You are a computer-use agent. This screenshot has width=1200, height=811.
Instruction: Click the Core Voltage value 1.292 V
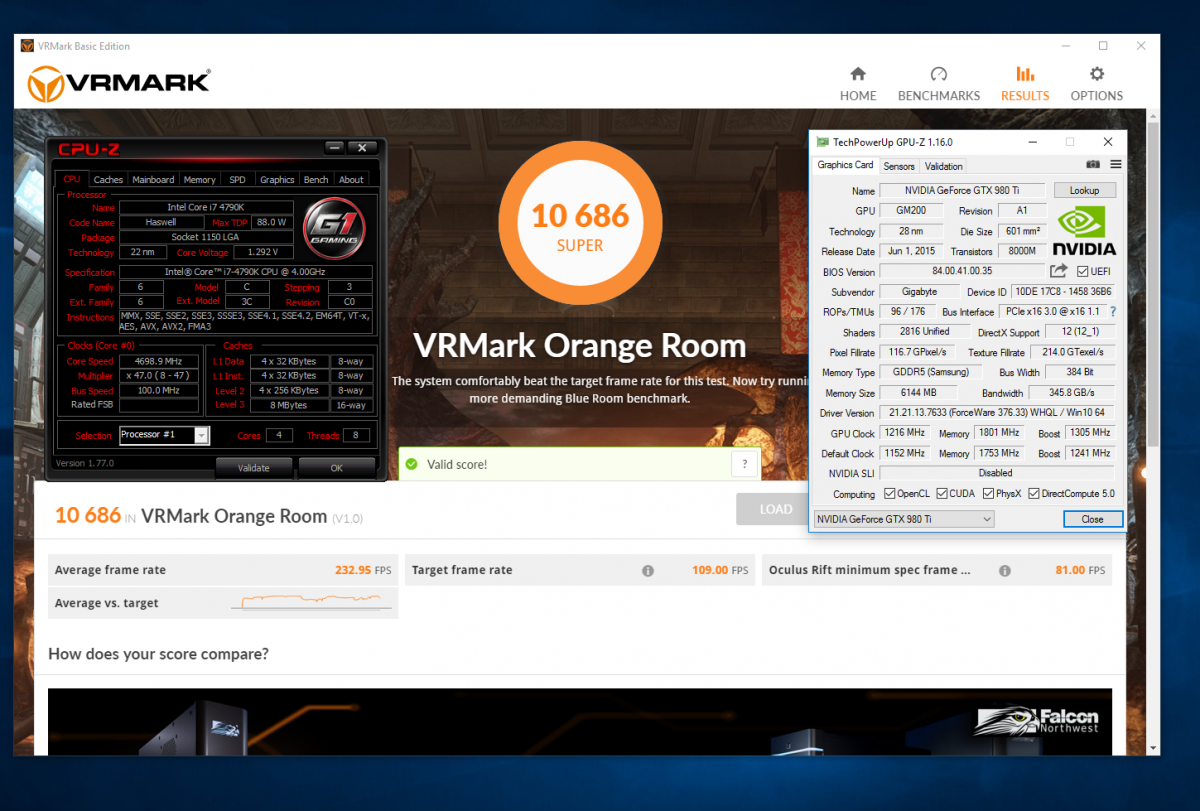(262, 252)
